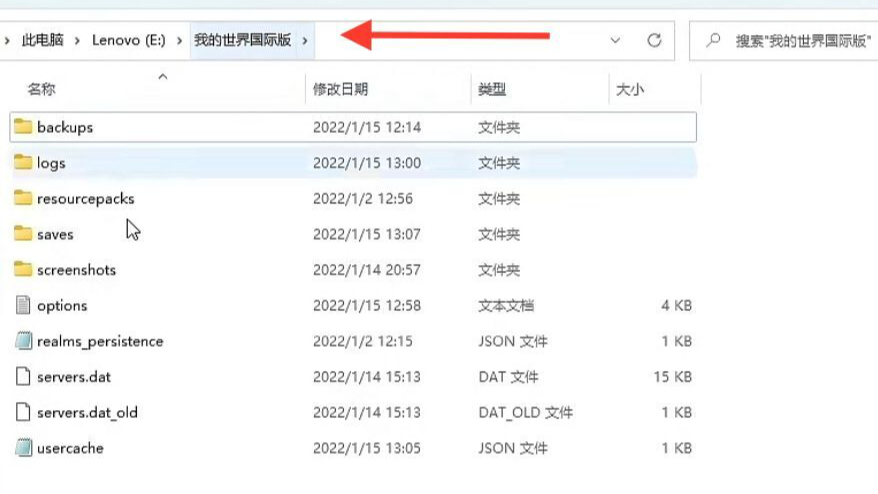Open the address bar history dropdown
This screenshot has width=878, height=494.
point(615,40)
